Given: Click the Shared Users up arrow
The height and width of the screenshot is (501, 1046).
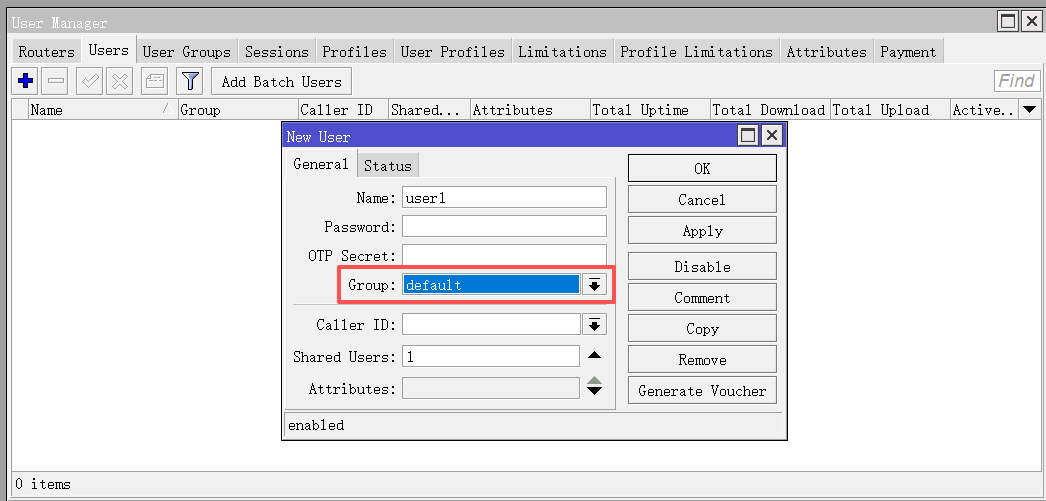Looking at the screenshot, I should [594, 356].
